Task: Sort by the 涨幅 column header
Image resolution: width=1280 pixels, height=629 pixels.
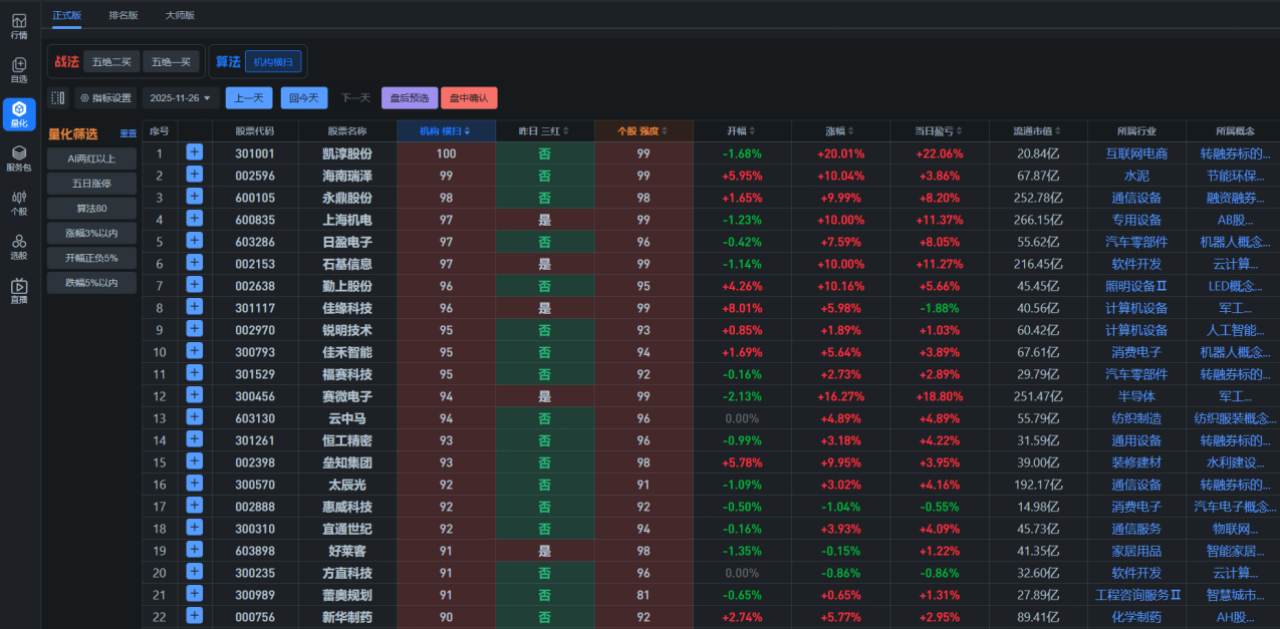Action: coord(839,131)
